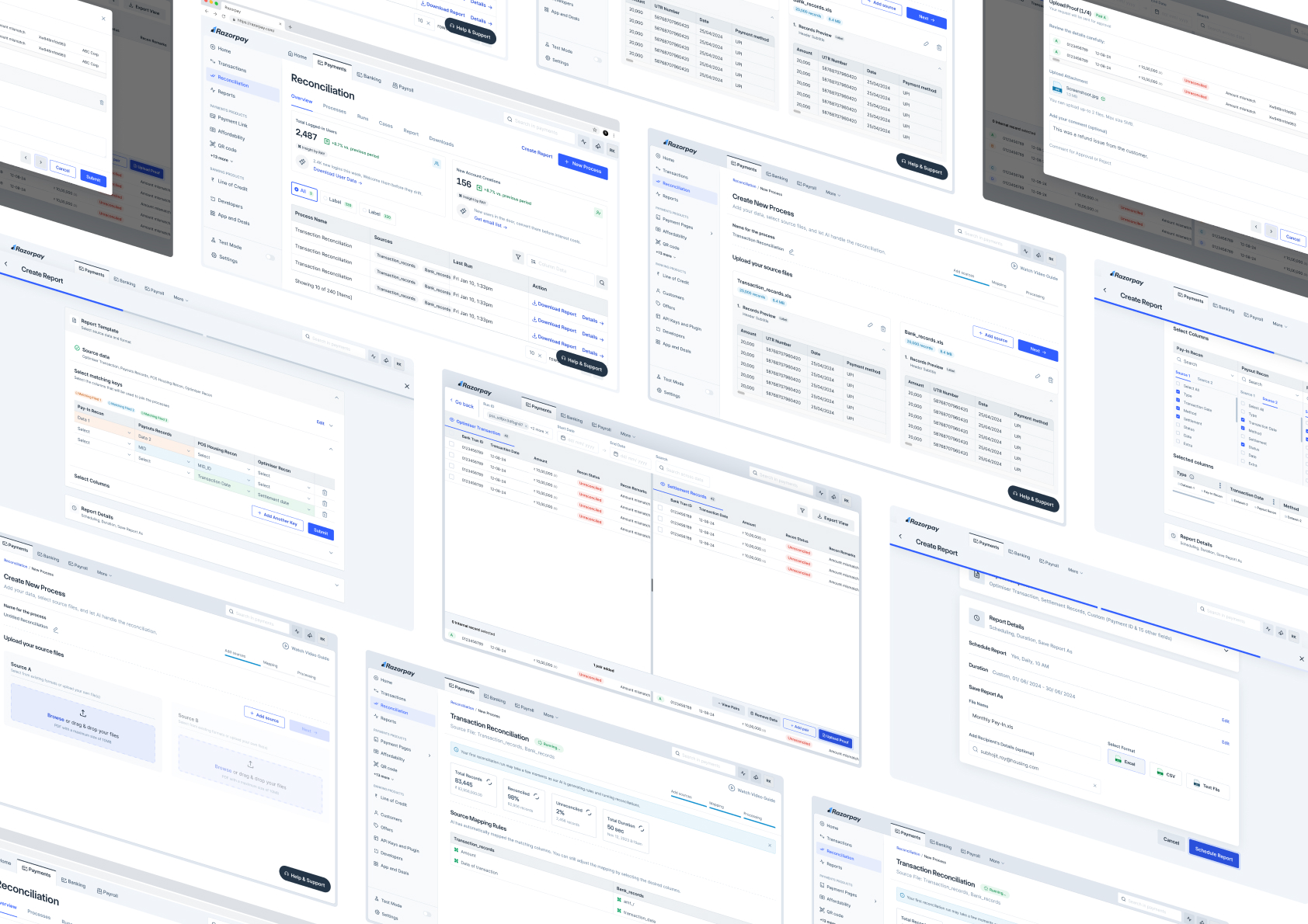Click the activity pulse icon in Reconciliation overview header
1308x924 pixels.
583,141
